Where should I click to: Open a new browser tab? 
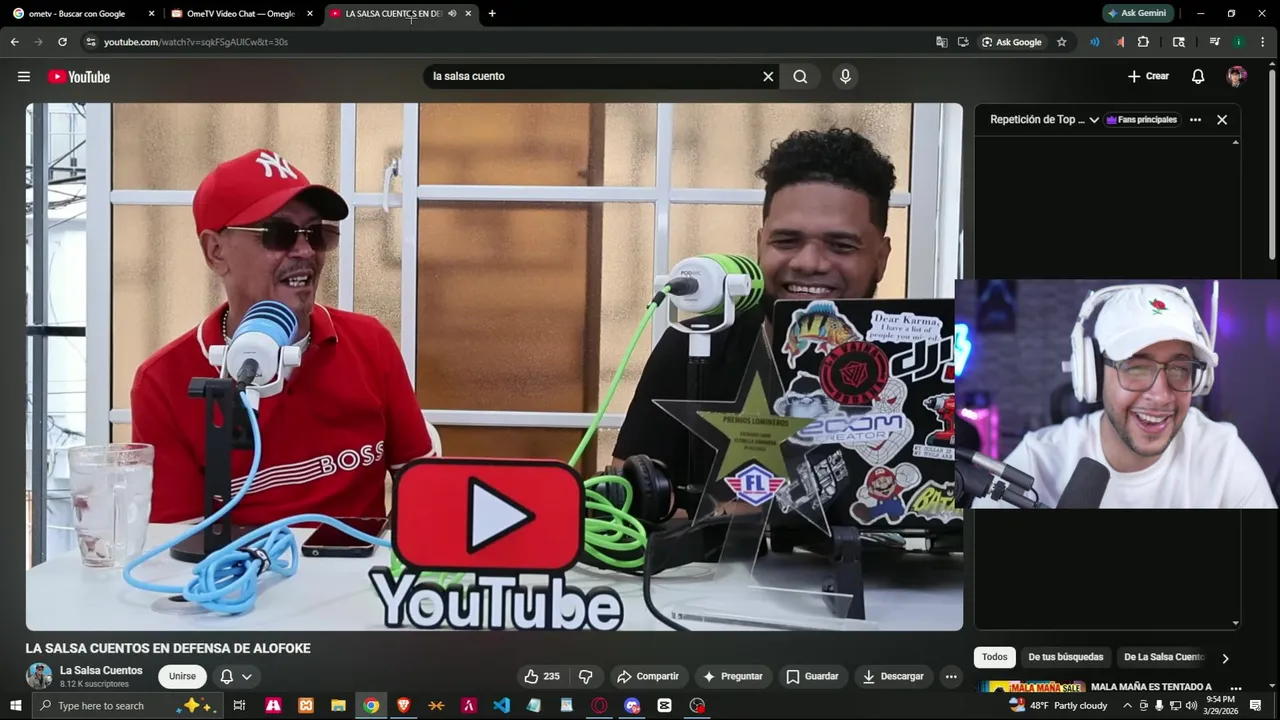click(x=491, y=14)
